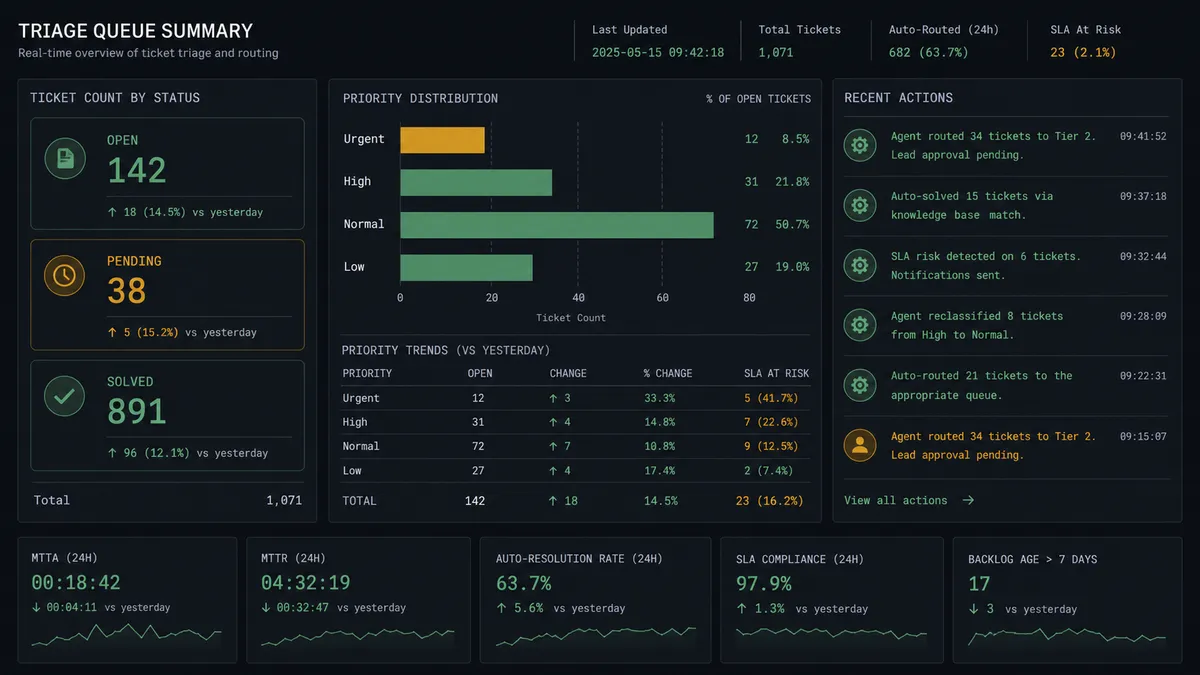Image resolution: width=1200 pixels, height=675 pixels.
Task: Click up arrow in Open card trend
Action: coord(112,212)
